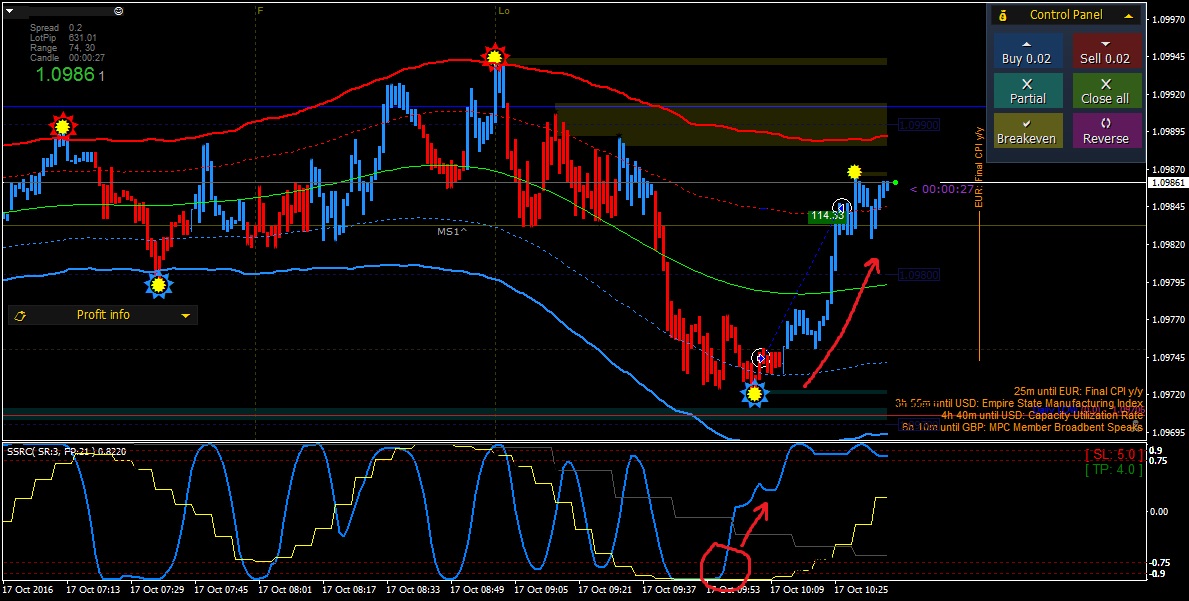
Task: Click the SSRC indicator label
Action: pyautogui.click(x=67, y=452)
